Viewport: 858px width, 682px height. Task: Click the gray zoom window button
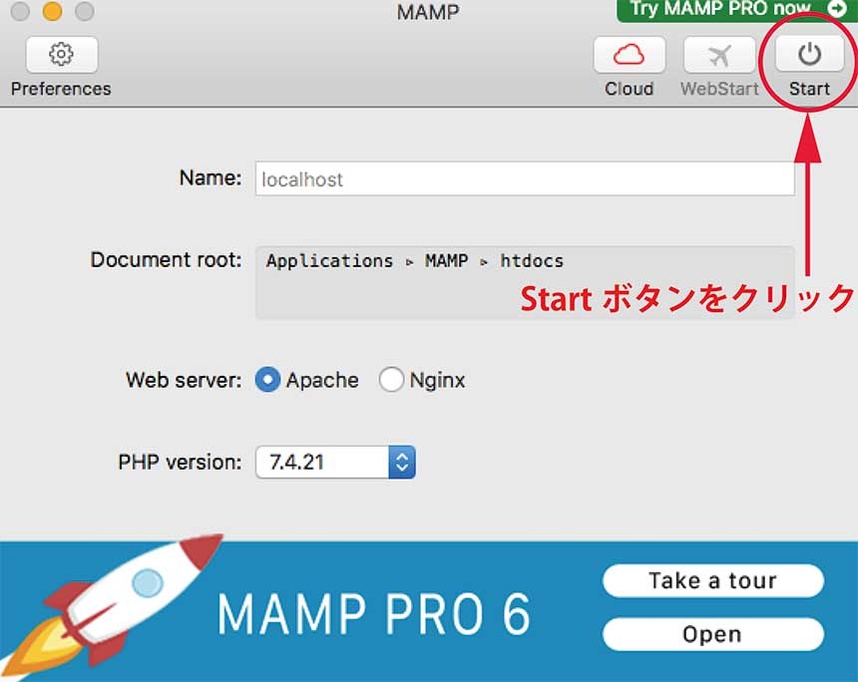click(x=85, y=12)
